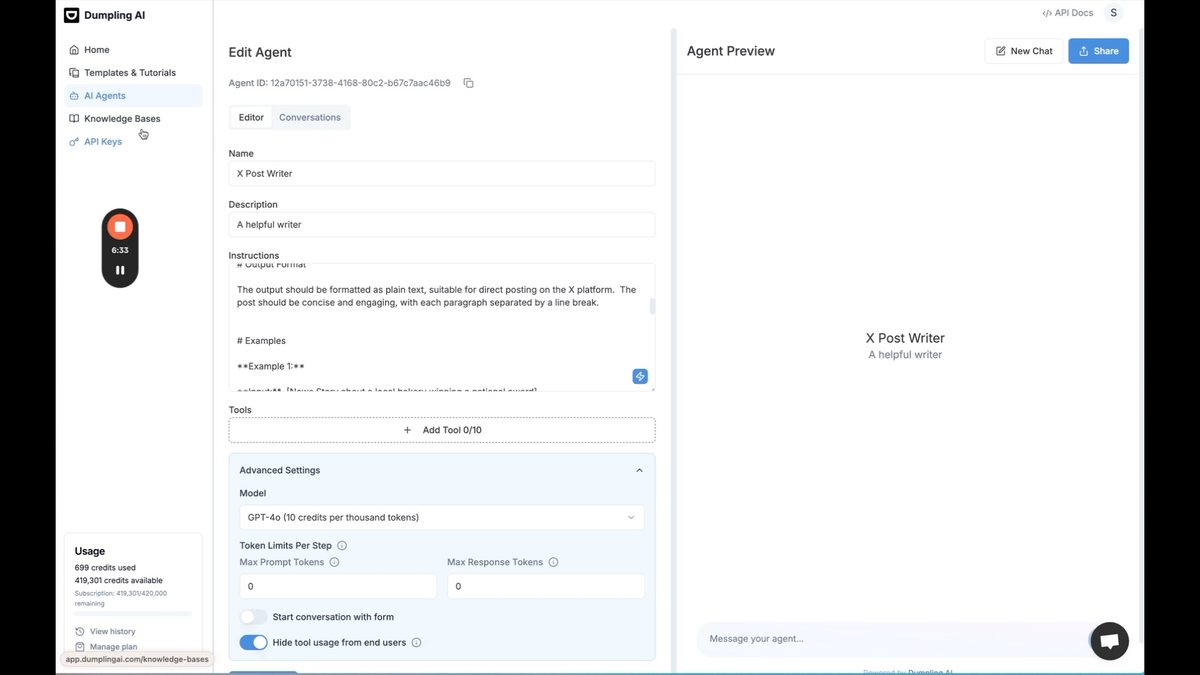This screenshot has width=1200, height=675.
Task: Add a tool with Add Tool 0/10
Action: coord(442,430)
